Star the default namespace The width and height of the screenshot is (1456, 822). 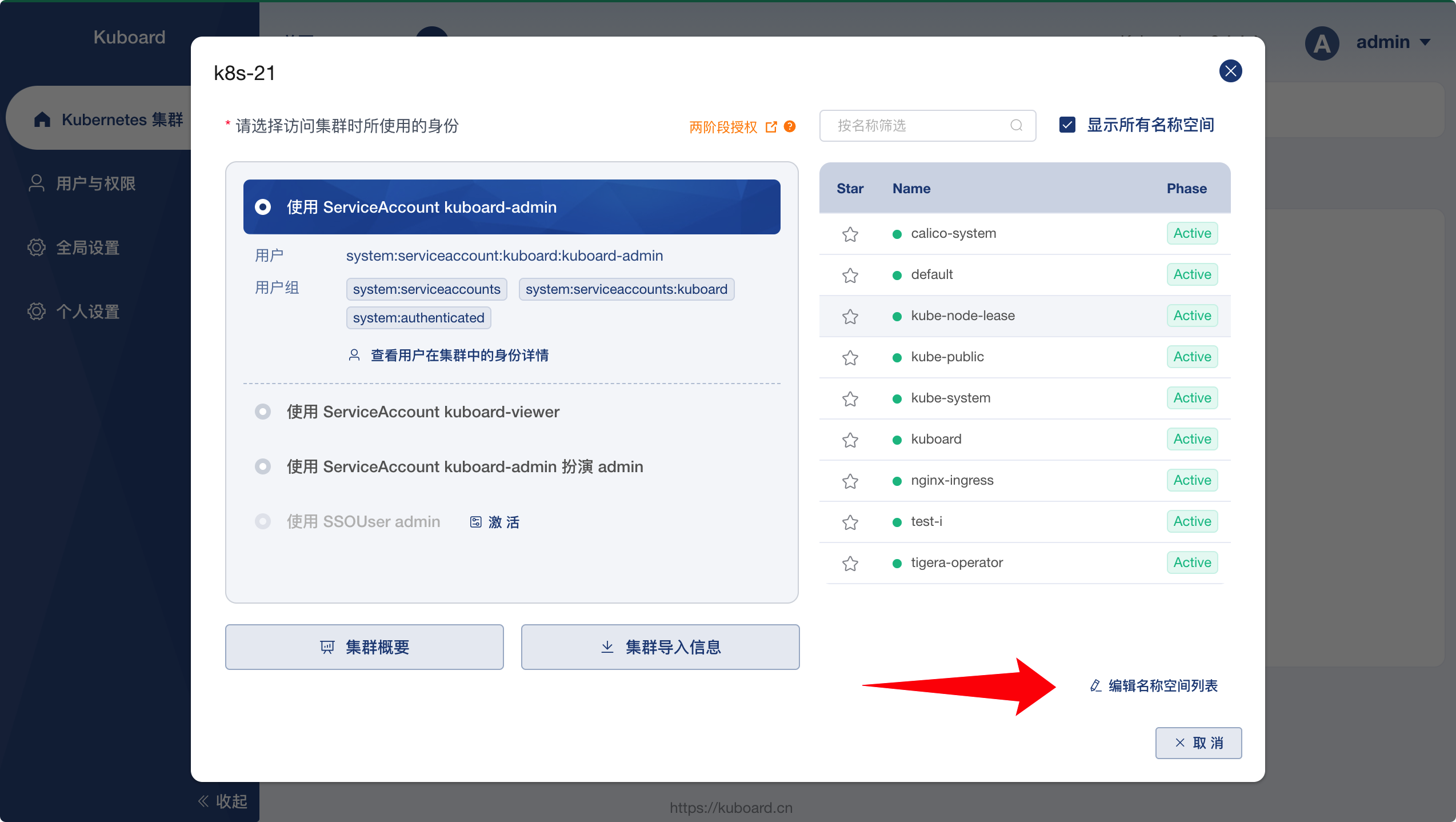pos(850,275)
